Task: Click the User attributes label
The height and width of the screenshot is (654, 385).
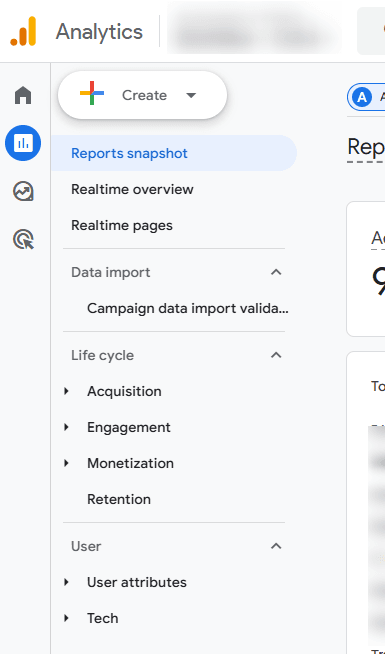Action: 137,582
